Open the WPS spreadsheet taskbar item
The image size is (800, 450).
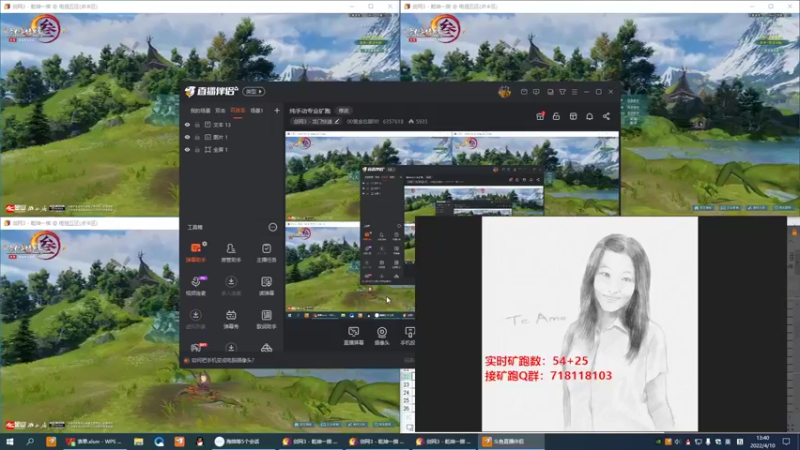(x=94, y=441)
